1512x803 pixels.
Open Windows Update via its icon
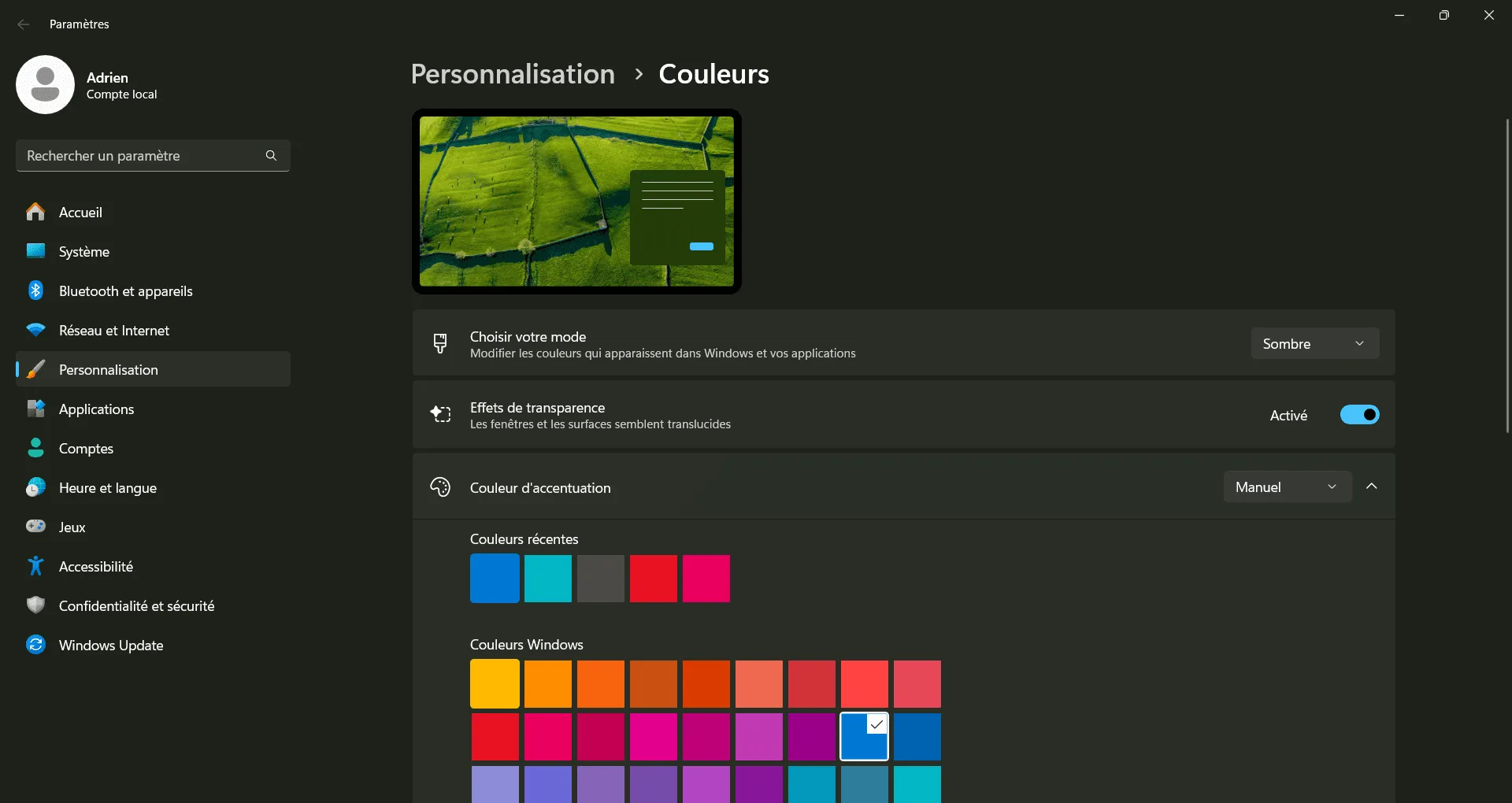click(x=36, y=645)
